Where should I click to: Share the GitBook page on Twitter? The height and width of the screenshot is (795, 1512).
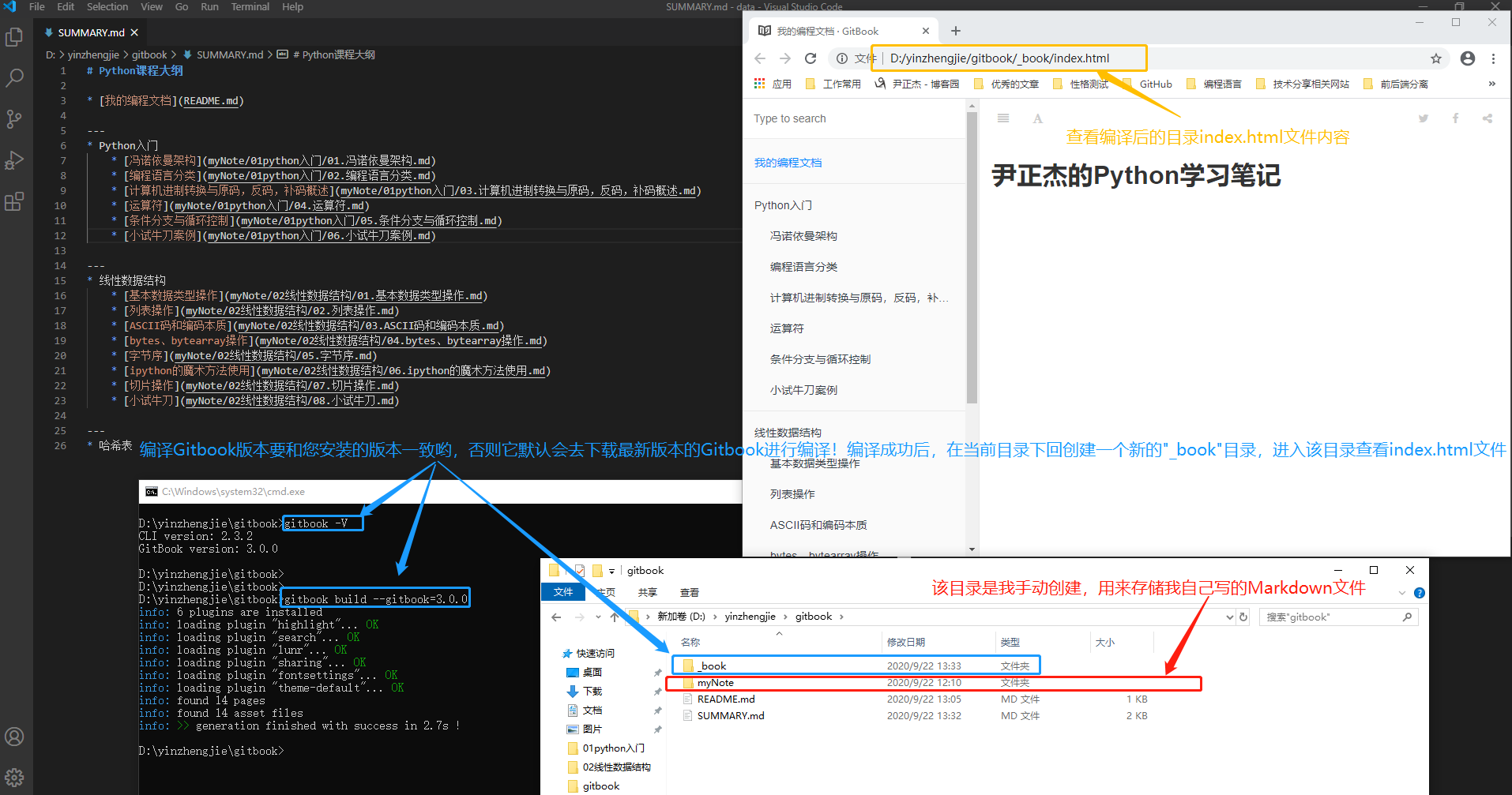[1423, 118]
